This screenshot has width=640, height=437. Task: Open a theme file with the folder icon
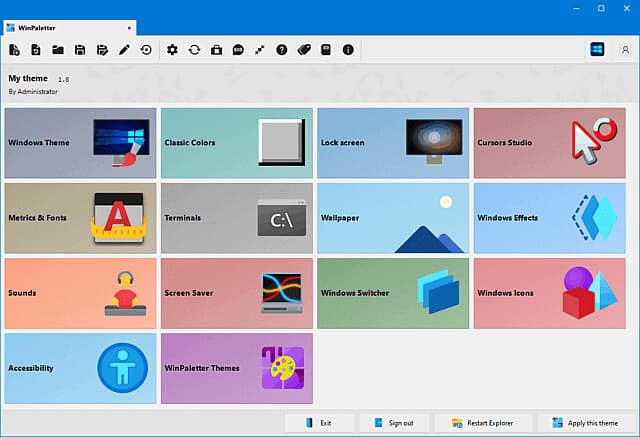[x=58, y=50]
